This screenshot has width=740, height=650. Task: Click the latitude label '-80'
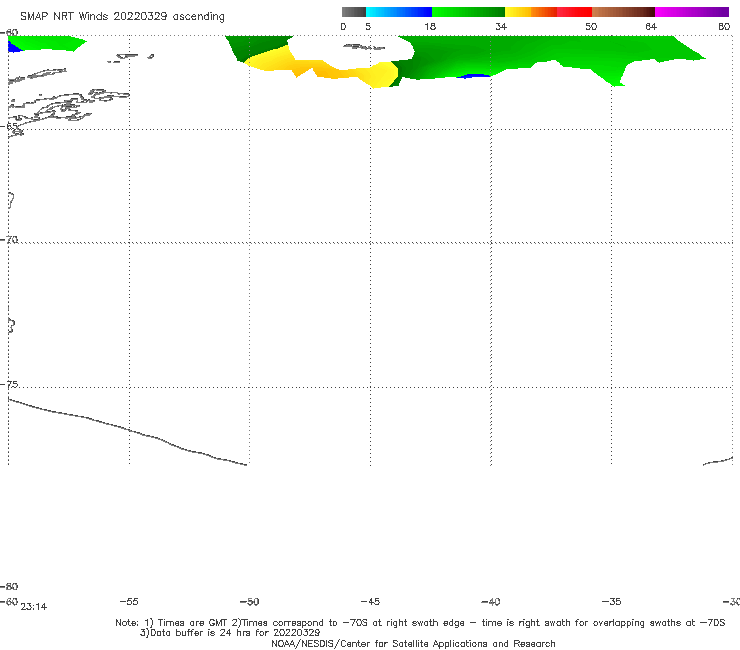tap(9, 586)
